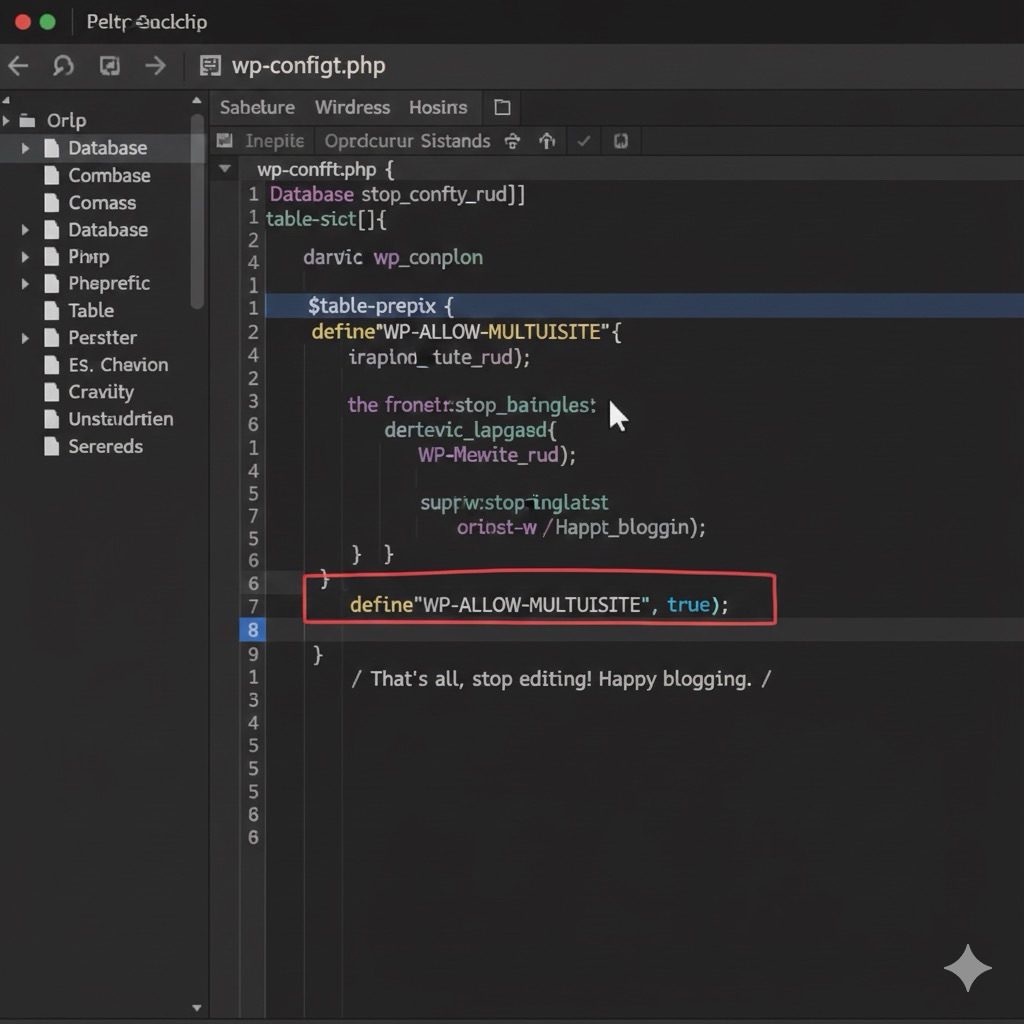
Task: Click the checkmark icon in editor toolbar
Action: coord(584,141)
